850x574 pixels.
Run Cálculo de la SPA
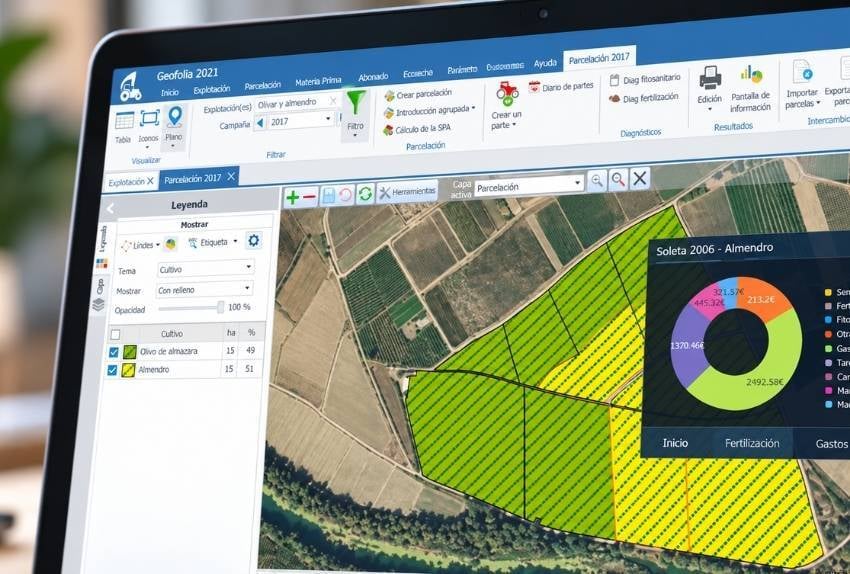pyautogui.click(x=416, y=130)
